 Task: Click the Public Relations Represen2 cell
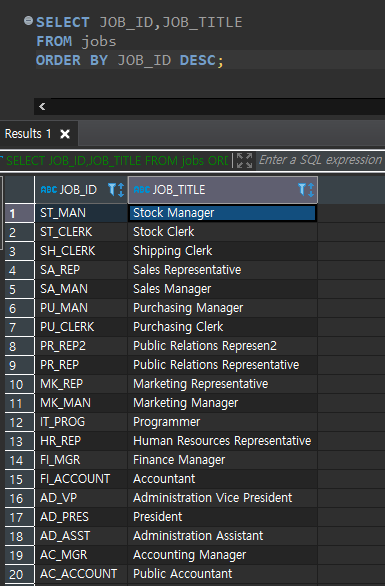[x=223, y=346]
